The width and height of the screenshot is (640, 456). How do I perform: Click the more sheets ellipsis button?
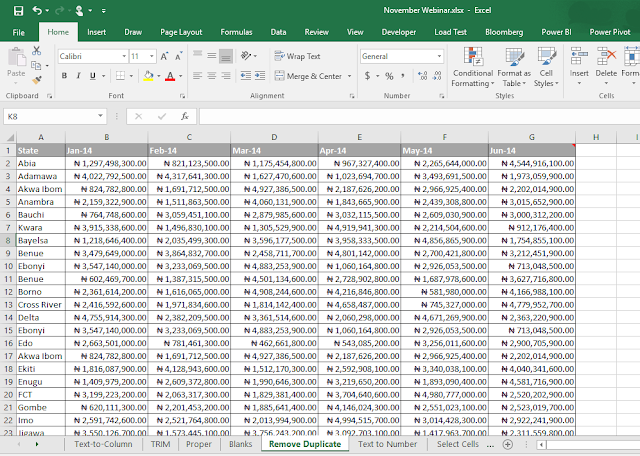490,444
